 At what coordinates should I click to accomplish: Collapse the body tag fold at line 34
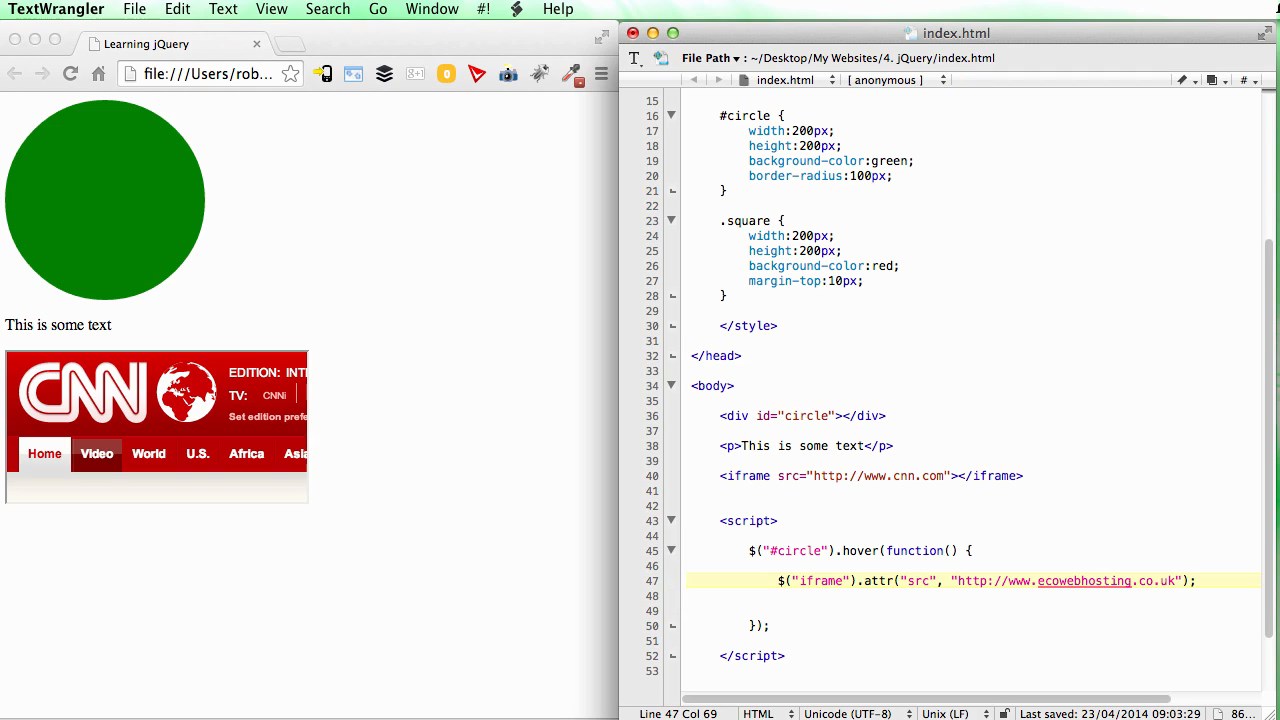pos(672,385)
